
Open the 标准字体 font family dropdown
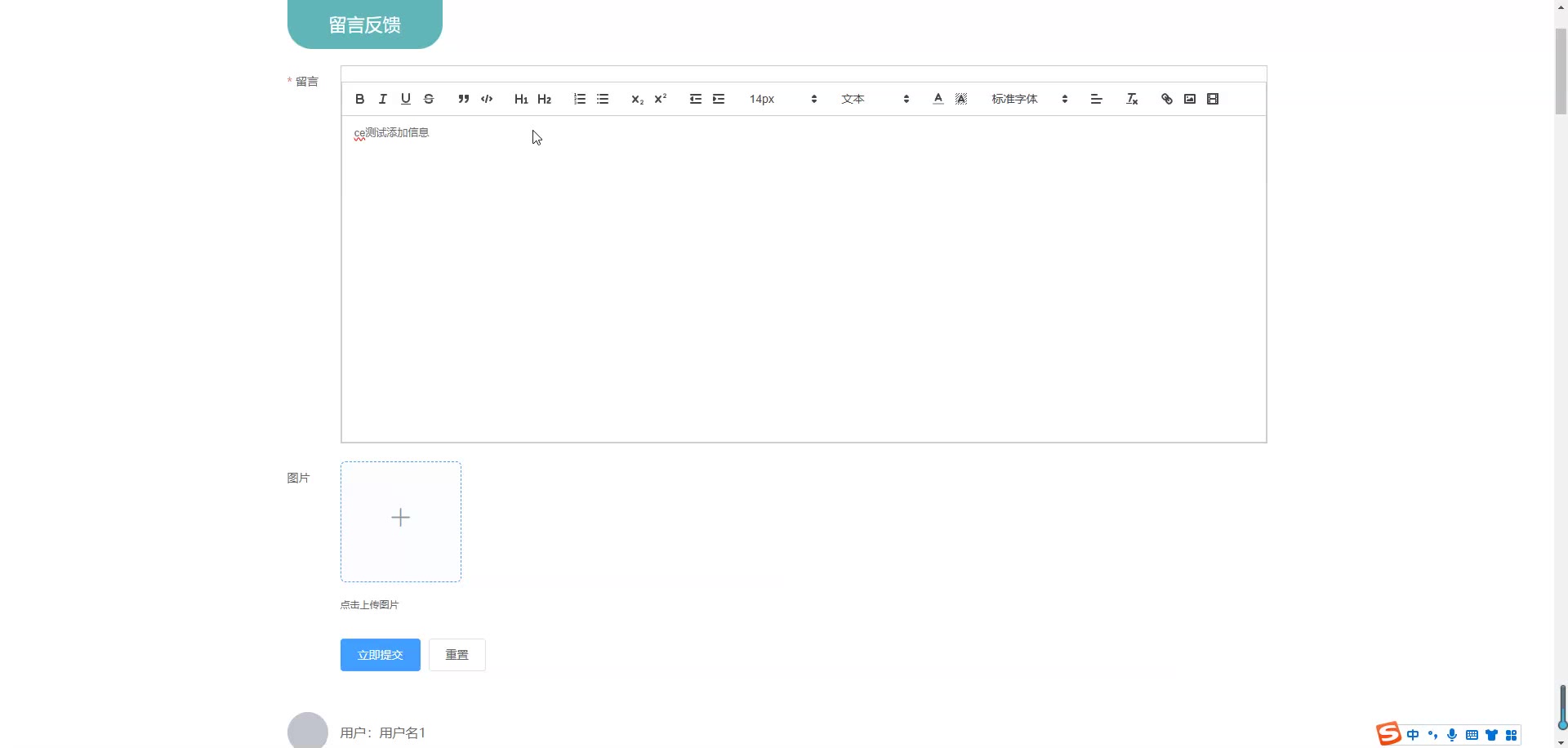point(1030,99)
